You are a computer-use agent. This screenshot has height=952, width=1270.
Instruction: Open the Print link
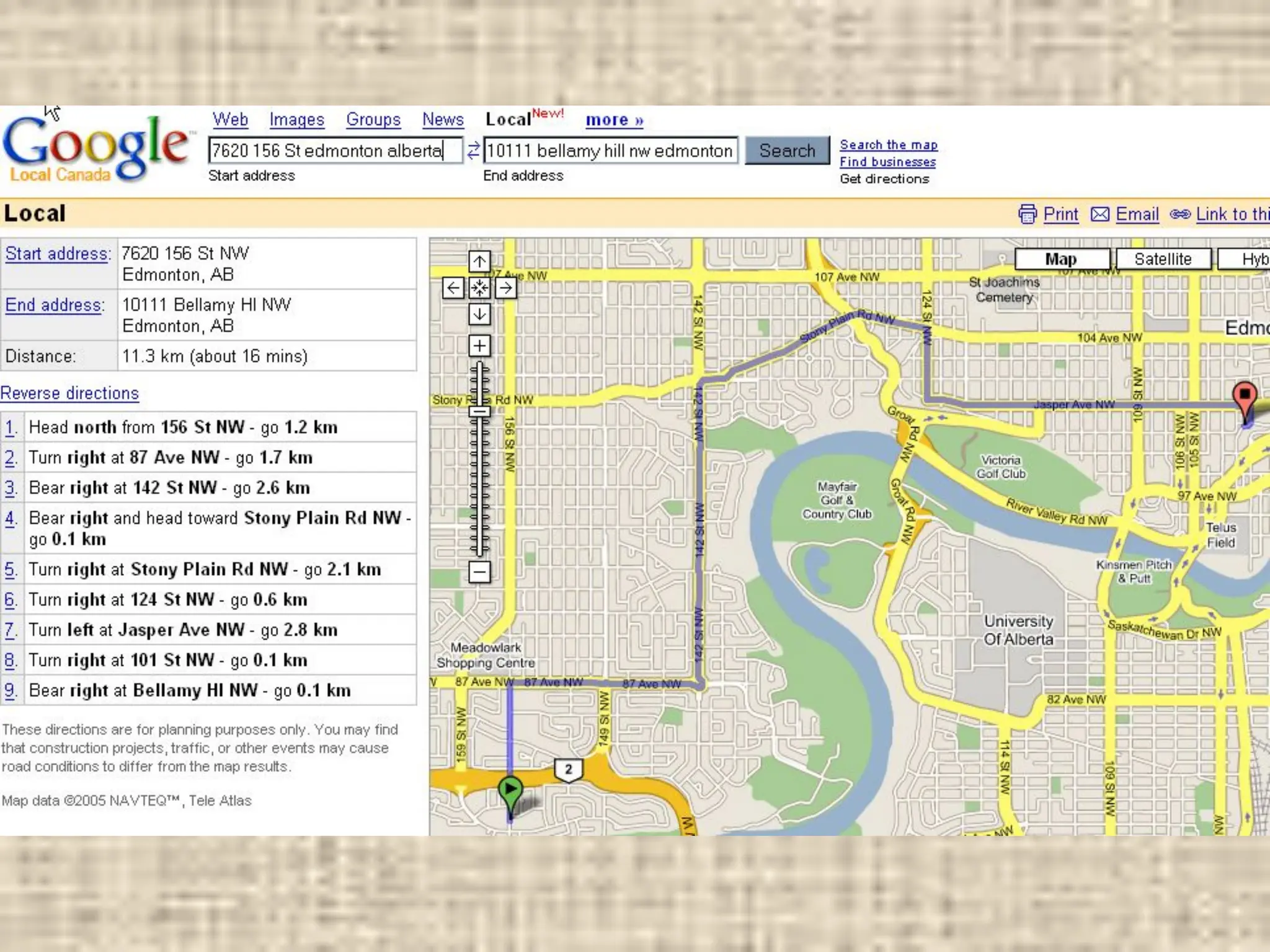tap(1060, 214)
